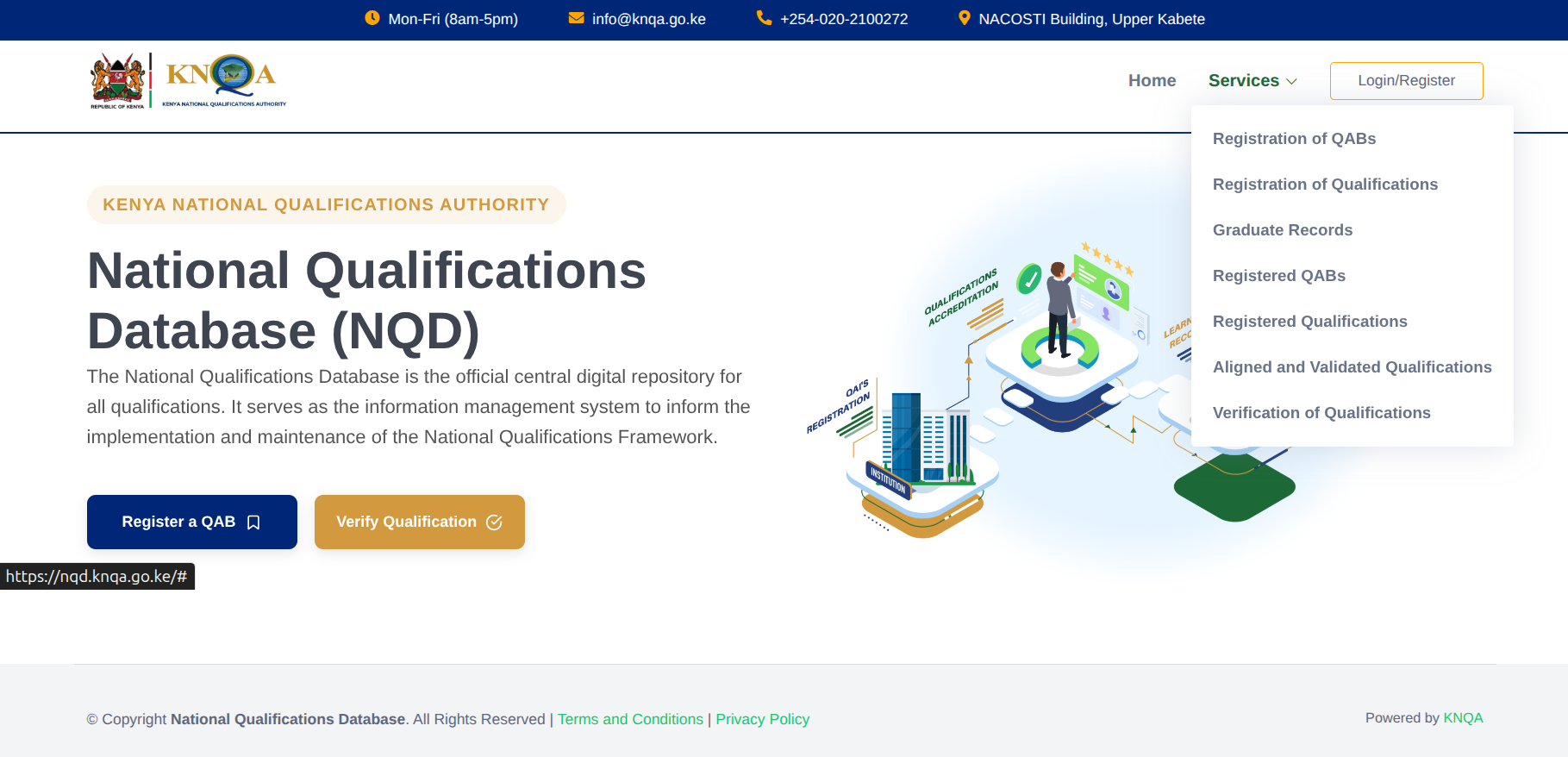Click the National Qualifications Database heading
Viewport: 1568px width, 757px height.
click(x=367, y=301)
